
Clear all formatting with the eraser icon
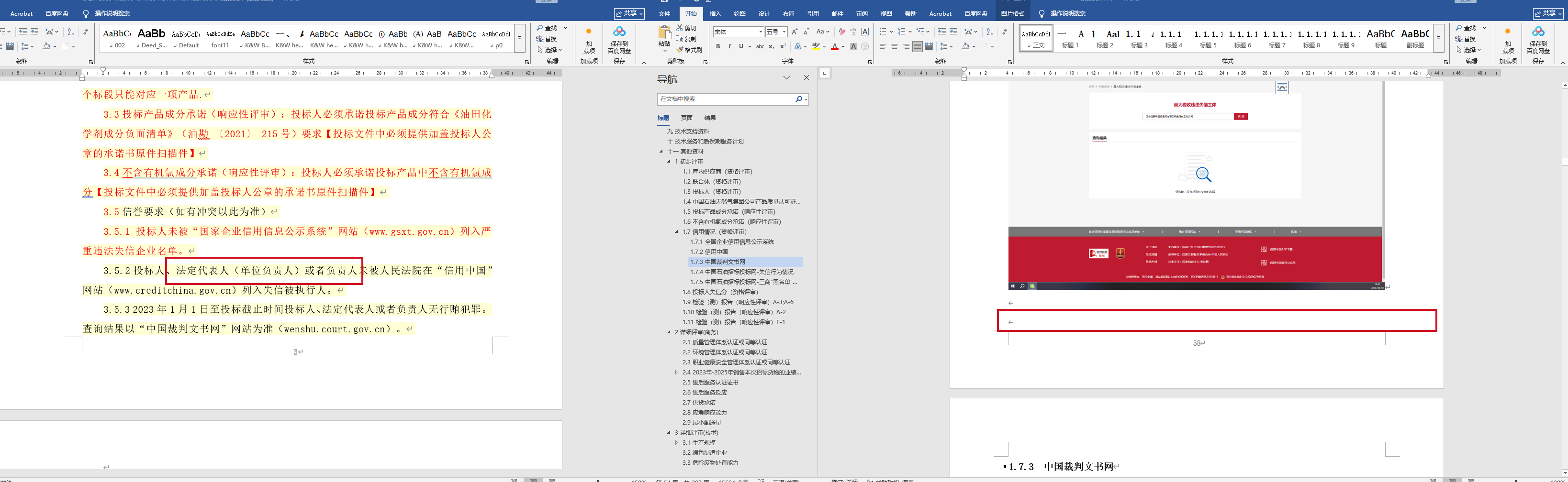[x=842, y=32]
